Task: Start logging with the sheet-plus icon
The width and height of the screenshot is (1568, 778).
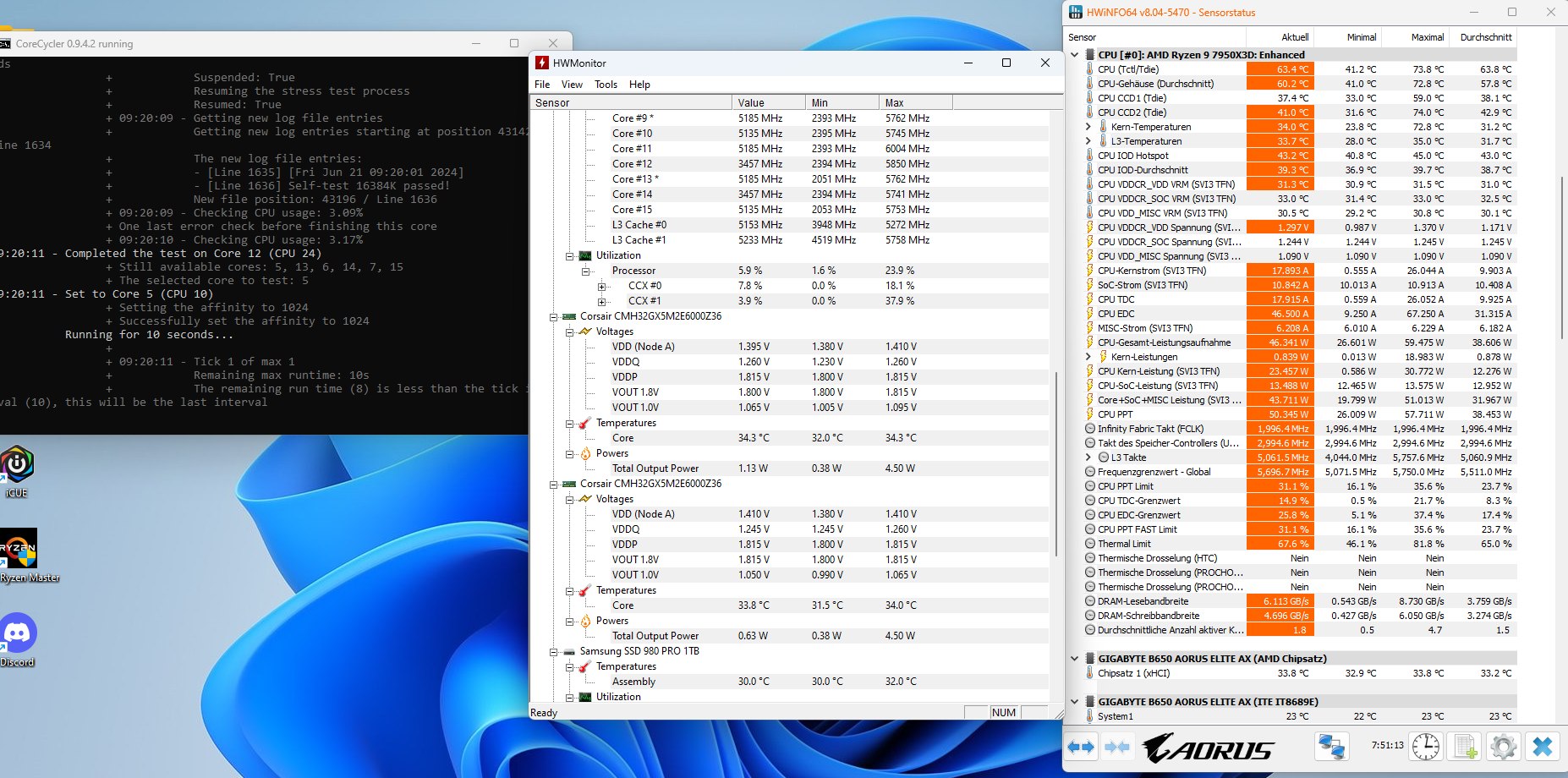Action: [x=1466, y=747]
